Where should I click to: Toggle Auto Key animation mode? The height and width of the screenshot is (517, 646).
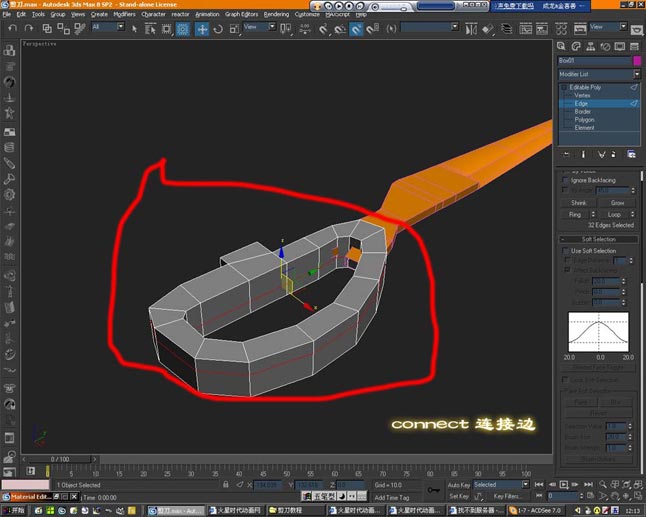[x=459, y=485]
